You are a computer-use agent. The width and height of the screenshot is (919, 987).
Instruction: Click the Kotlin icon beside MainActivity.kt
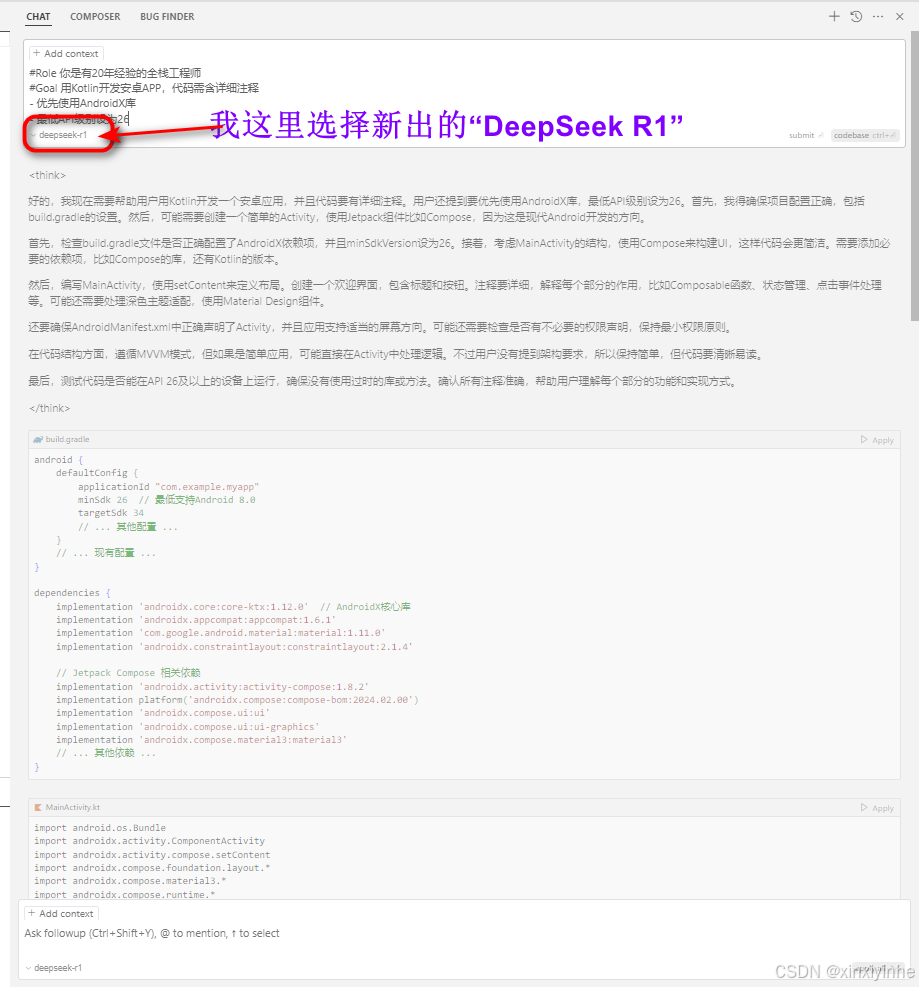coord(37,807)
